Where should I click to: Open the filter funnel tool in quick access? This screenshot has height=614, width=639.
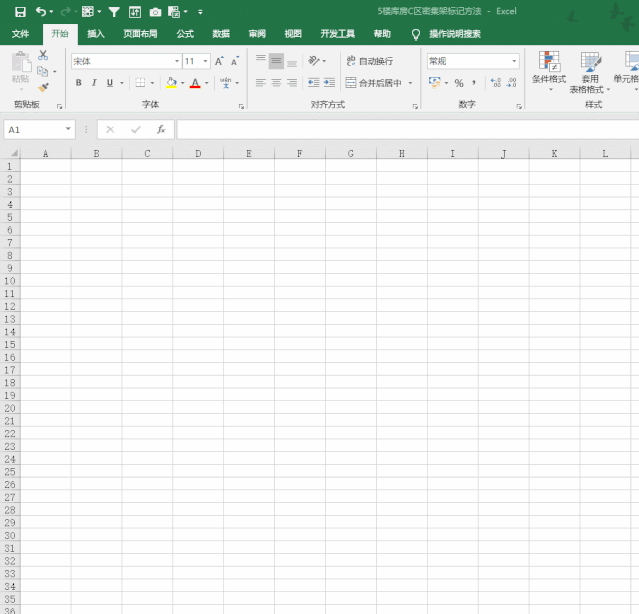(x=114, y=12)
